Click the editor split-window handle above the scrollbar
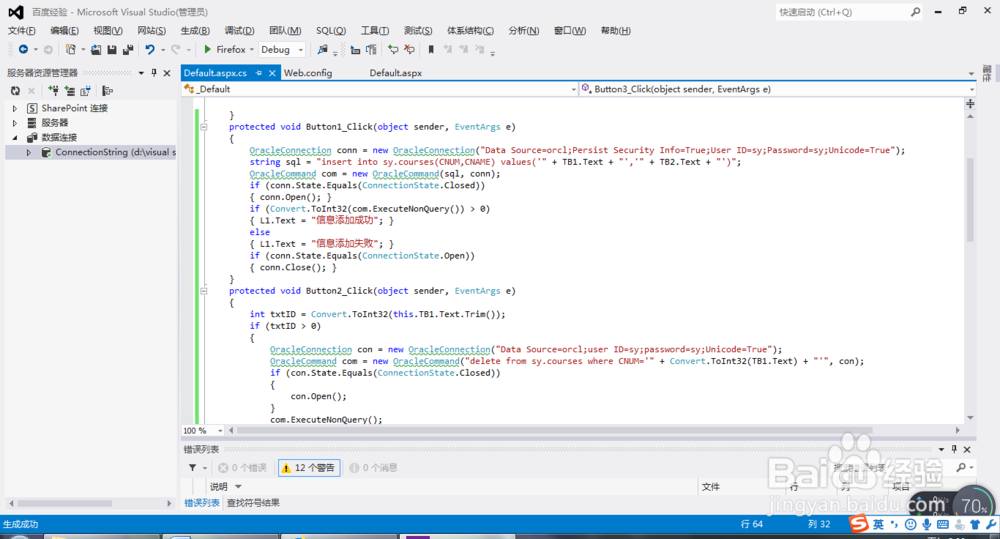This screenshot has width=1000, height=539. tap(970, 103)
